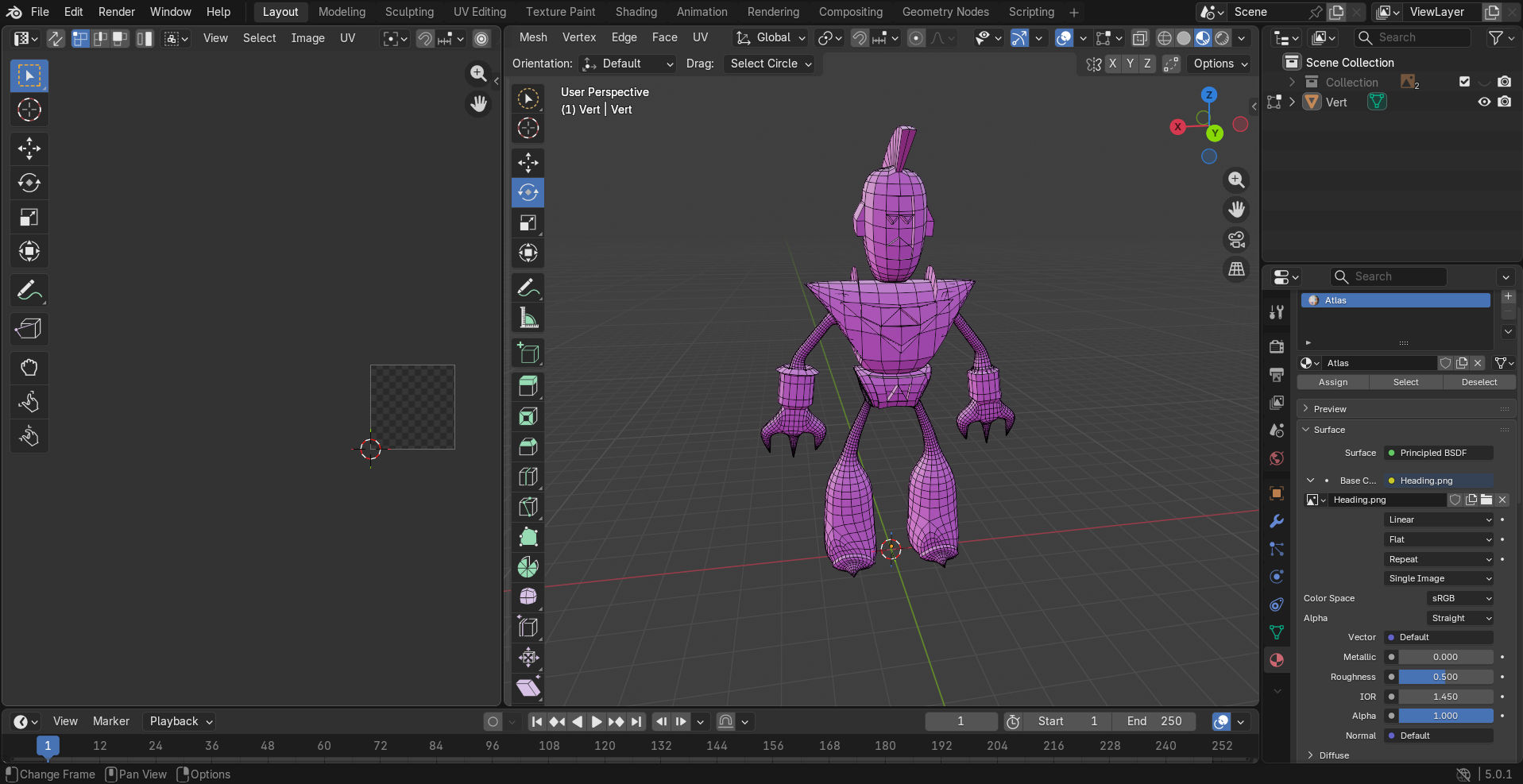Viewport: 1523px width, 784px height.
Task: Open the Render menu
Action: (x=116, y=12)
